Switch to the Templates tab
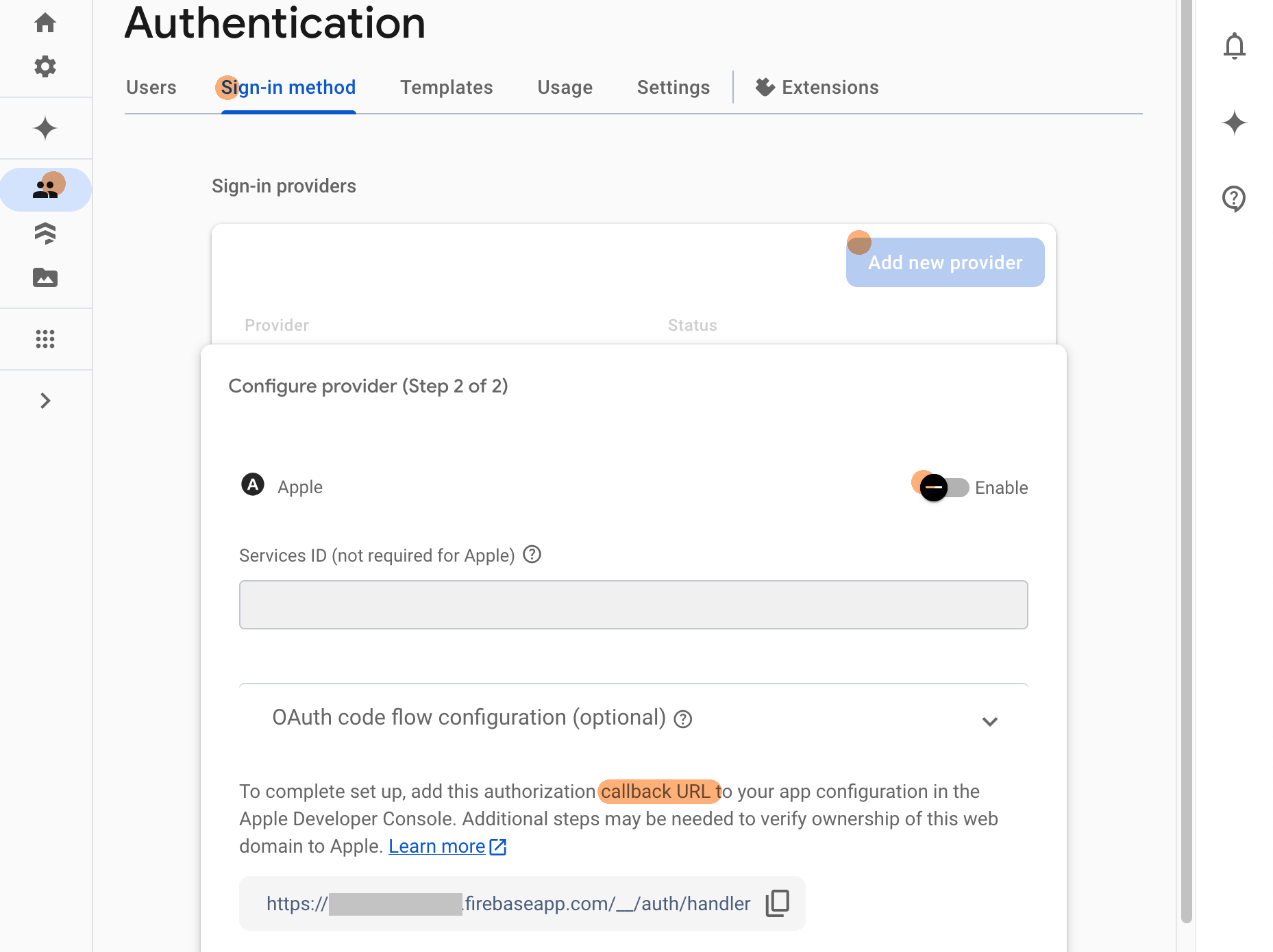The width and height of the screenshot is (1273, 952). pyautogui.click(x=446, y=88)
